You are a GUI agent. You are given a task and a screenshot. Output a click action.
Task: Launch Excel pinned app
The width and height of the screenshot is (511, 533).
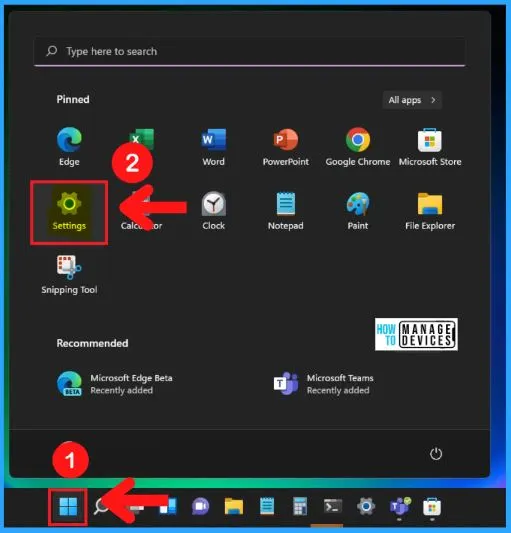coord(141,139)
